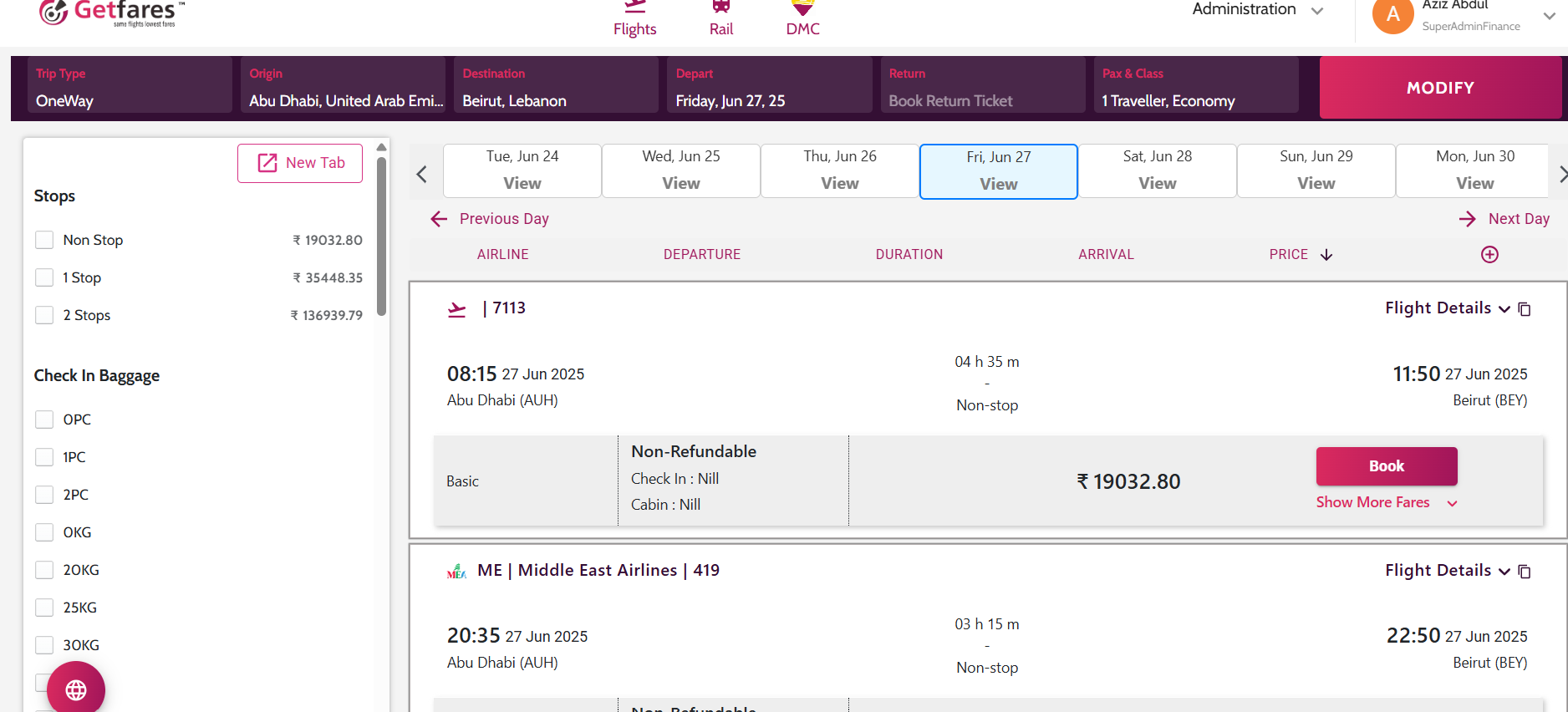Check the Non Stop filter
This screenshot has width=1568, height=712.
coord(44,241)
